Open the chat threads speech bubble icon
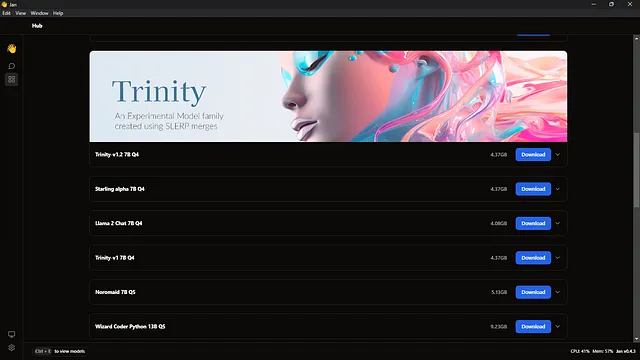640x360 pixels. point(11,66)
